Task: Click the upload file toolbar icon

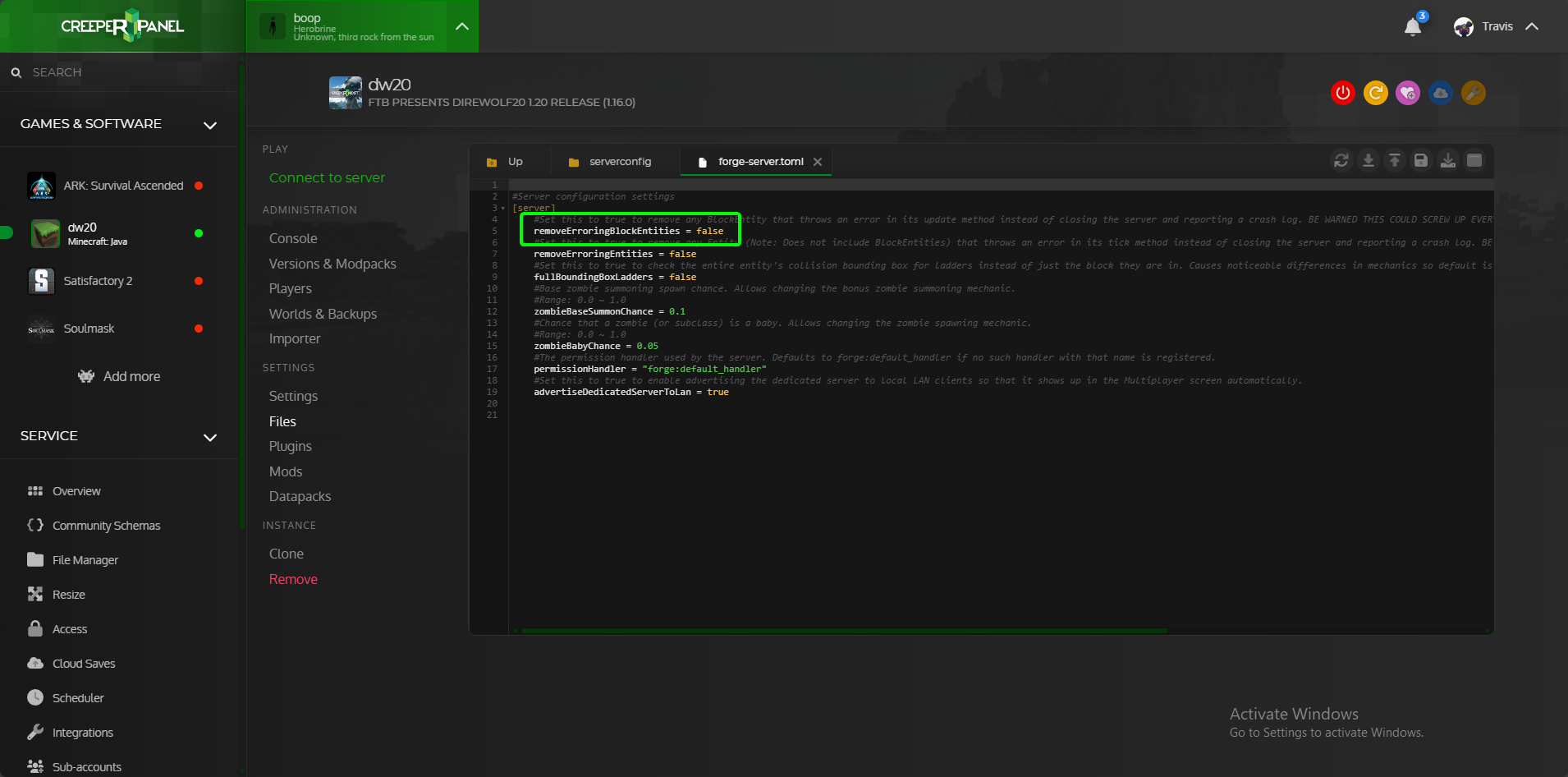Action: [x=1395, y=160]
